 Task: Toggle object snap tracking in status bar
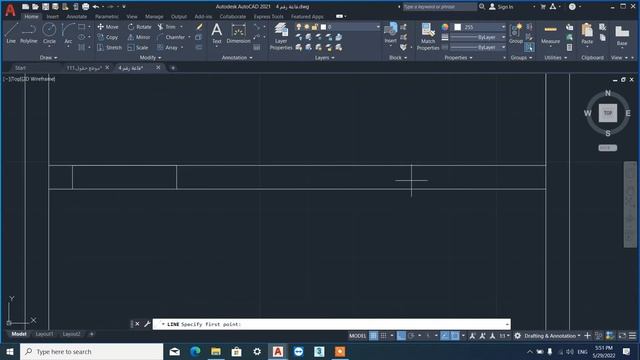(x=444, y=336)
